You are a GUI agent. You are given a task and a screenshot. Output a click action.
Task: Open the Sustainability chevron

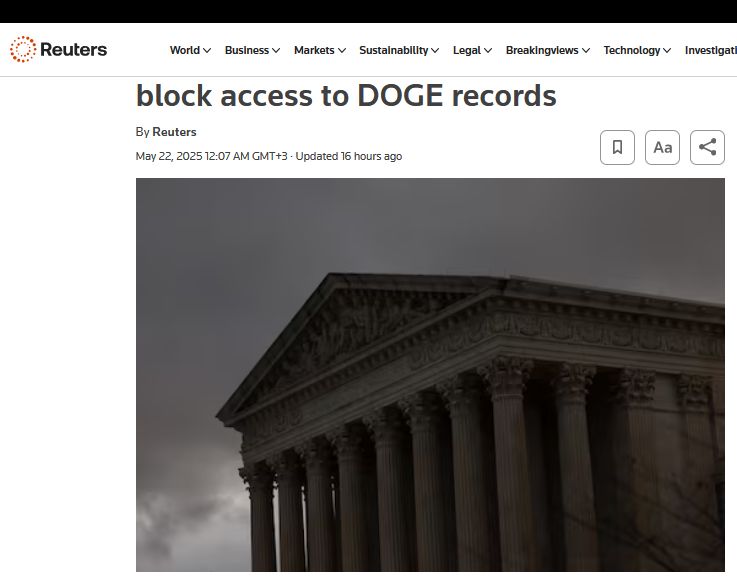tap(435, 51)
